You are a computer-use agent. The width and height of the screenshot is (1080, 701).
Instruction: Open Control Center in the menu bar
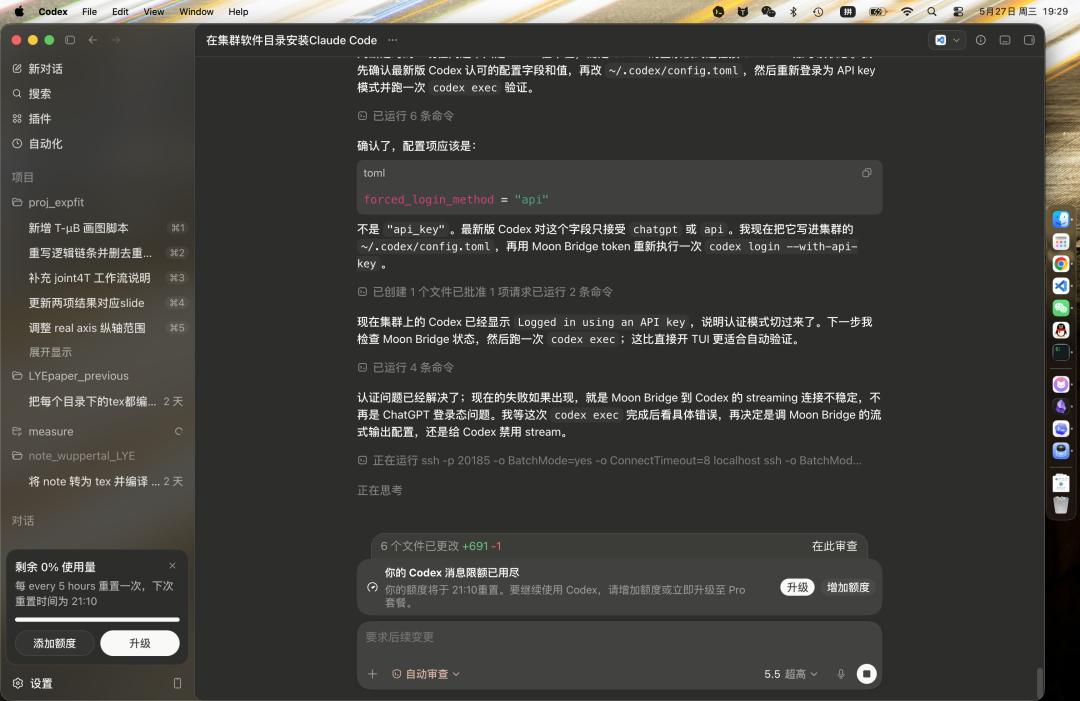tap(958, 12)
